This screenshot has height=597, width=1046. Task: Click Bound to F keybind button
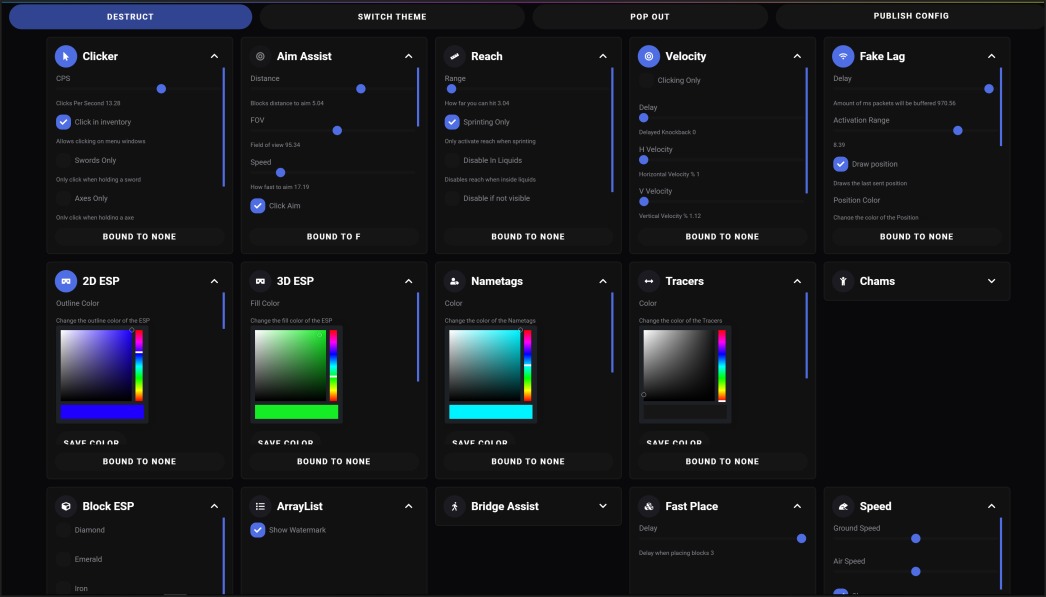pos(333,237)
